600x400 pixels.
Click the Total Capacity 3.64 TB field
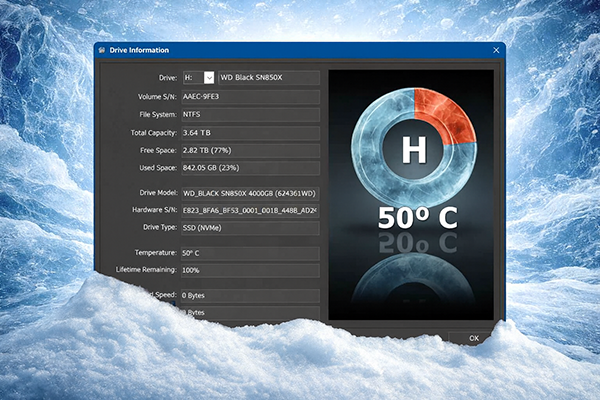click(x=249, y=132)
